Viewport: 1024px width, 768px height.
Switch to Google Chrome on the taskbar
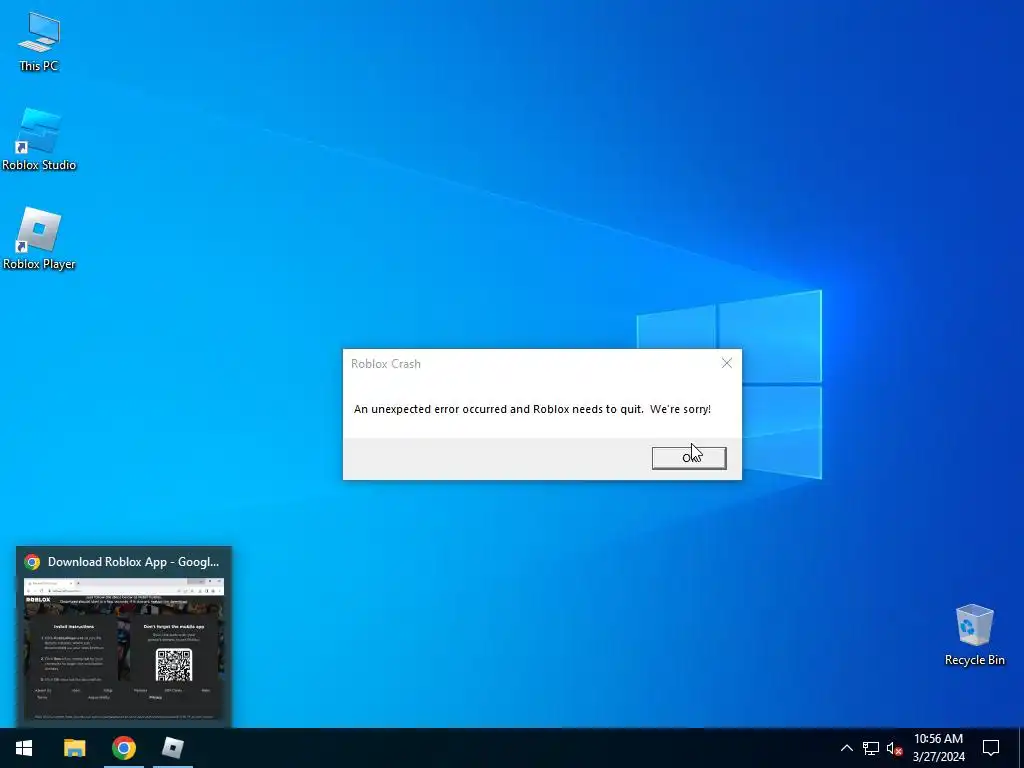123,748
